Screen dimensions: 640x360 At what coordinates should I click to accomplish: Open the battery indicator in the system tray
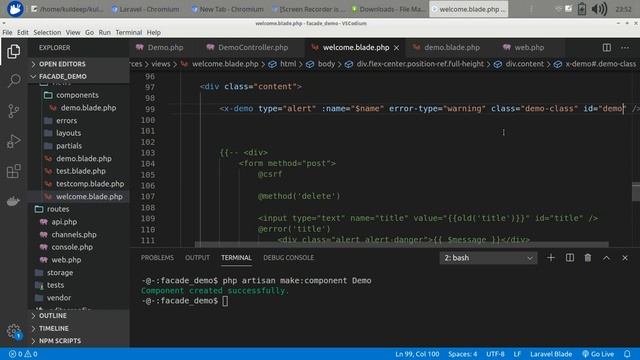[x=582, y=9]
